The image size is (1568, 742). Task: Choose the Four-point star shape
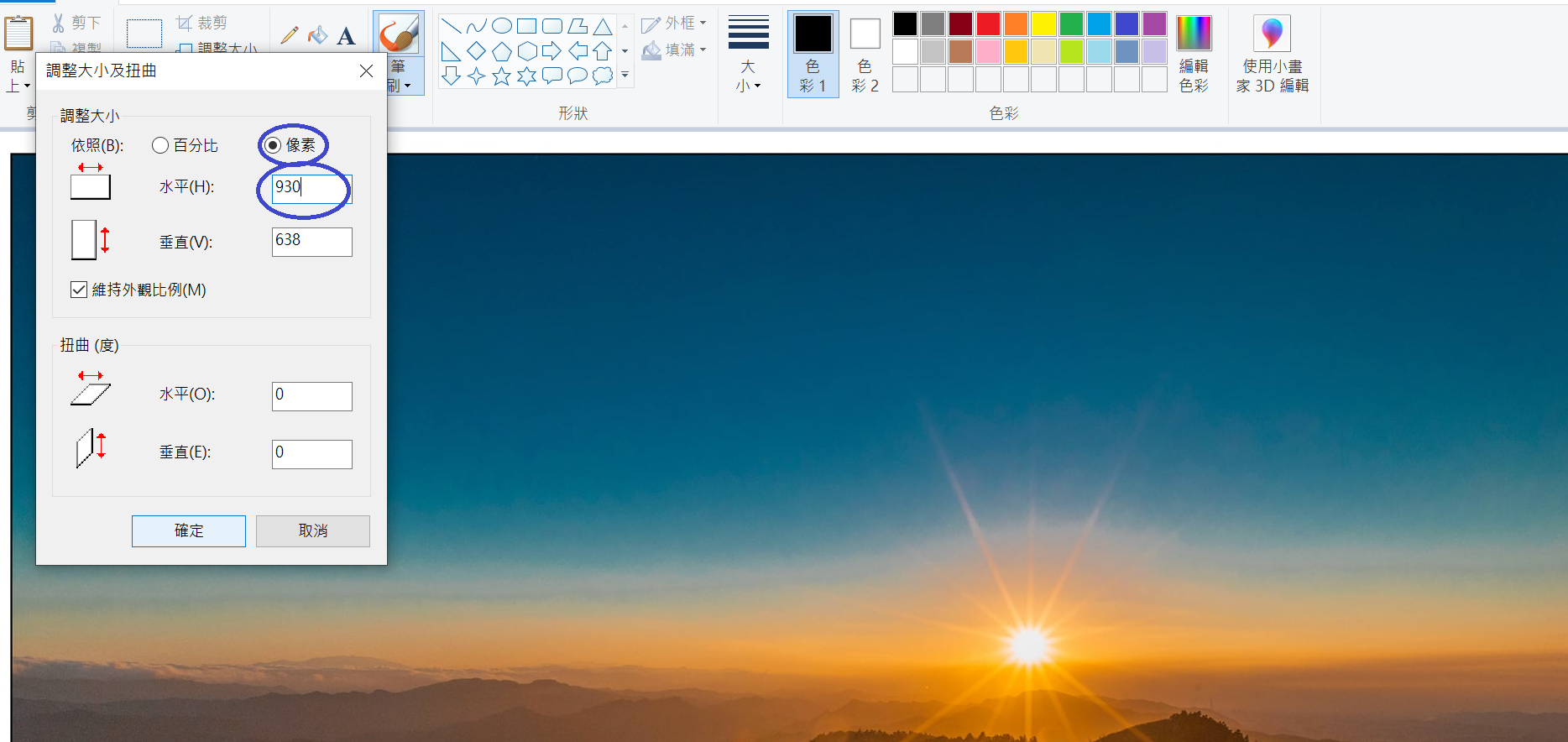[476, 76]
